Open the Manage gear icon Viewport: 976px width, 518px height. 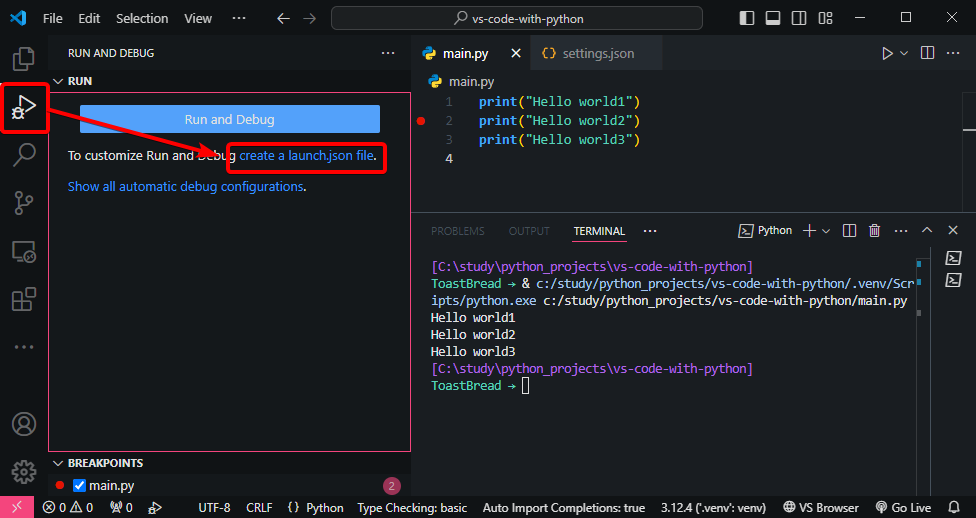[24, 472]
